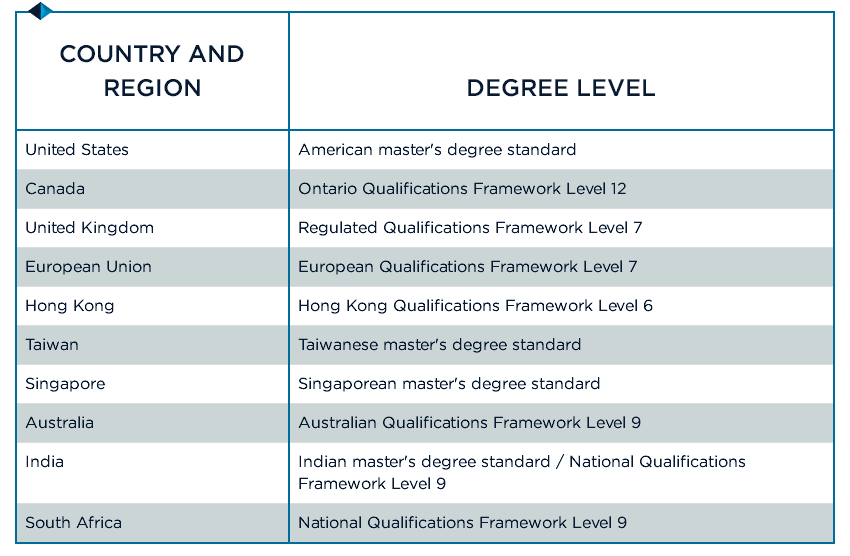Select the DEGREE LEVEL column header
850x556 pixels.
tap(561, 88)
